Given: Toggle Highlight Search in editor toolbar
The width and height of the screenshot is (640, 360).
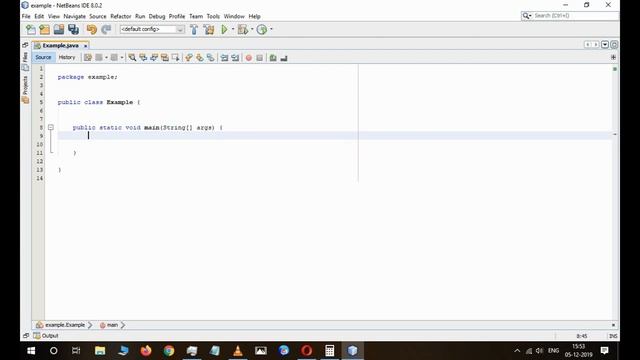Looking at the screenshot, I should (164, 58).
